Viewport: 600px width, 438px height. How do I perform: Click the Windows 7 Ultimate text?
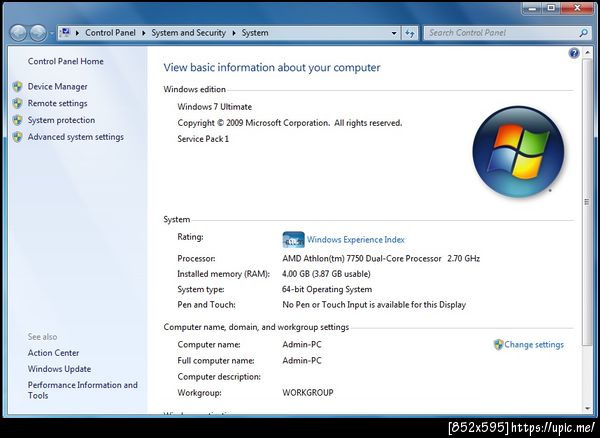[215, 107]
